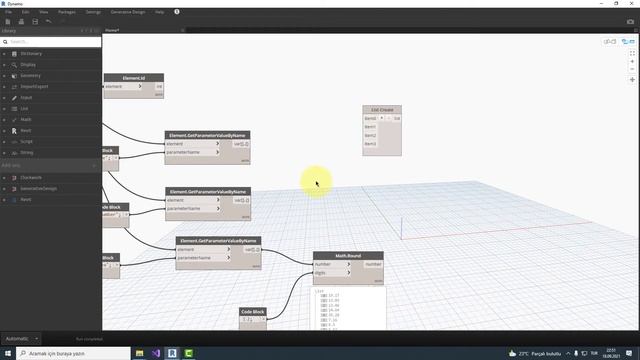Click the zoom in plus icon
640x360 pixels.
click(632, 62)
